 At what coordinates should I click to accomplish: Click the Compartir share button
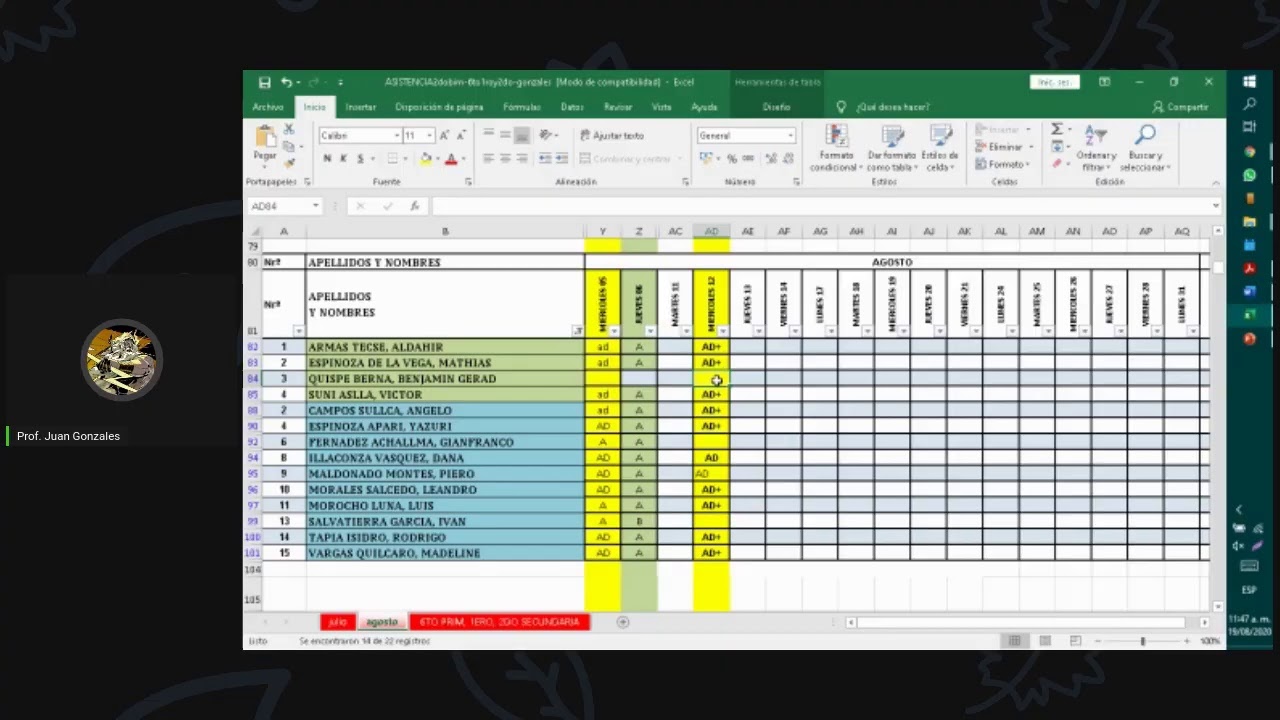[1181, 107]
